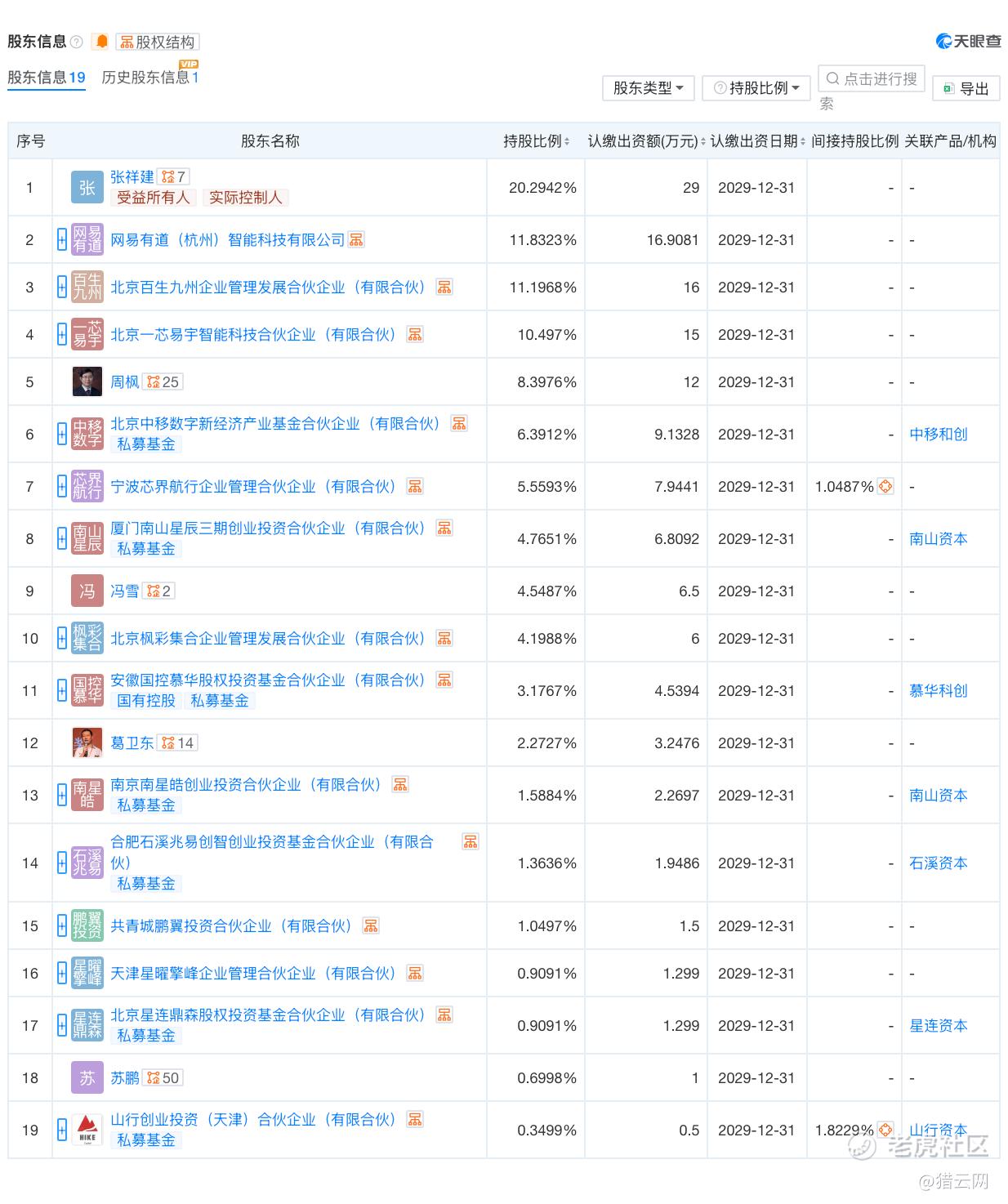Click the 冯雪 related-companies badge showing 2
This screenshot has width=1008, height=1204.
(158, 591)
